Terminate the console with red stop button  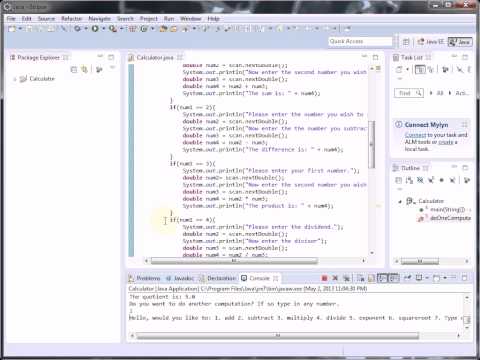(x=324, y=278)
